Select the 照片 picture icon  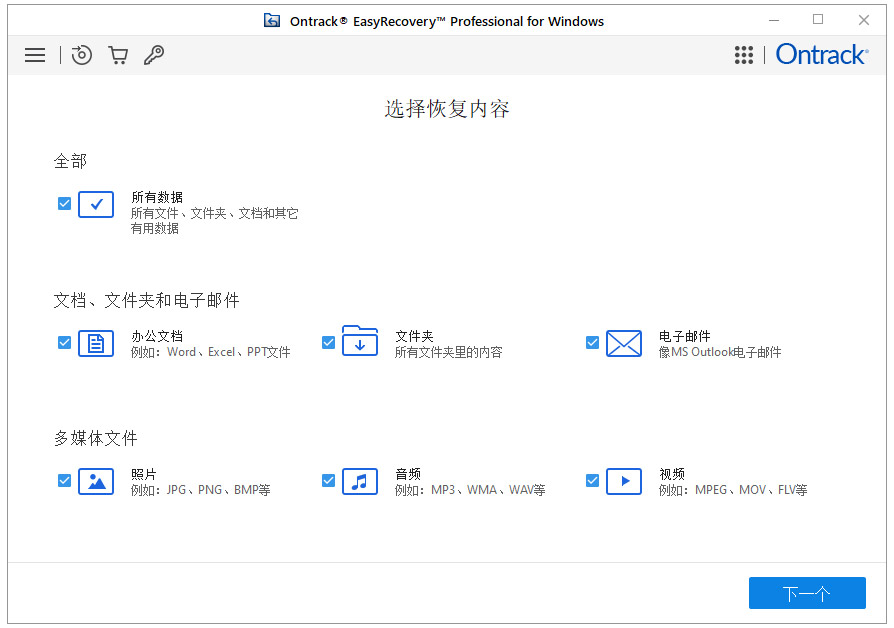coord(96,481)
